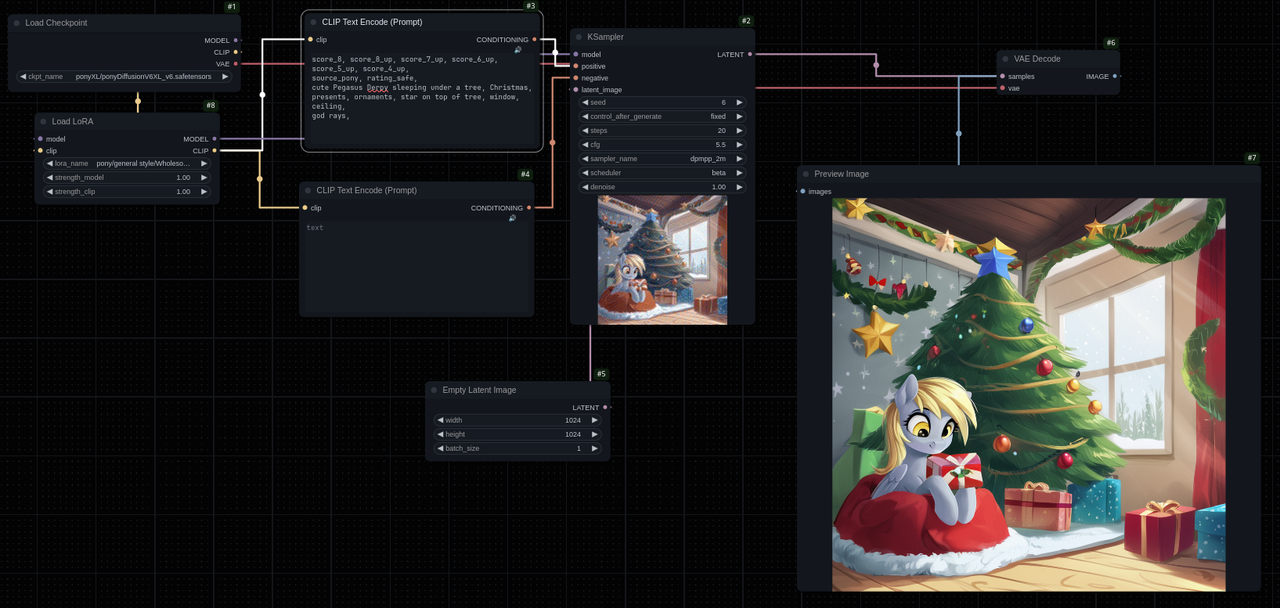Screen dimensions: 1280x608
Task: Increase steps with its right arrow
Action: click(x=739, y=130)
